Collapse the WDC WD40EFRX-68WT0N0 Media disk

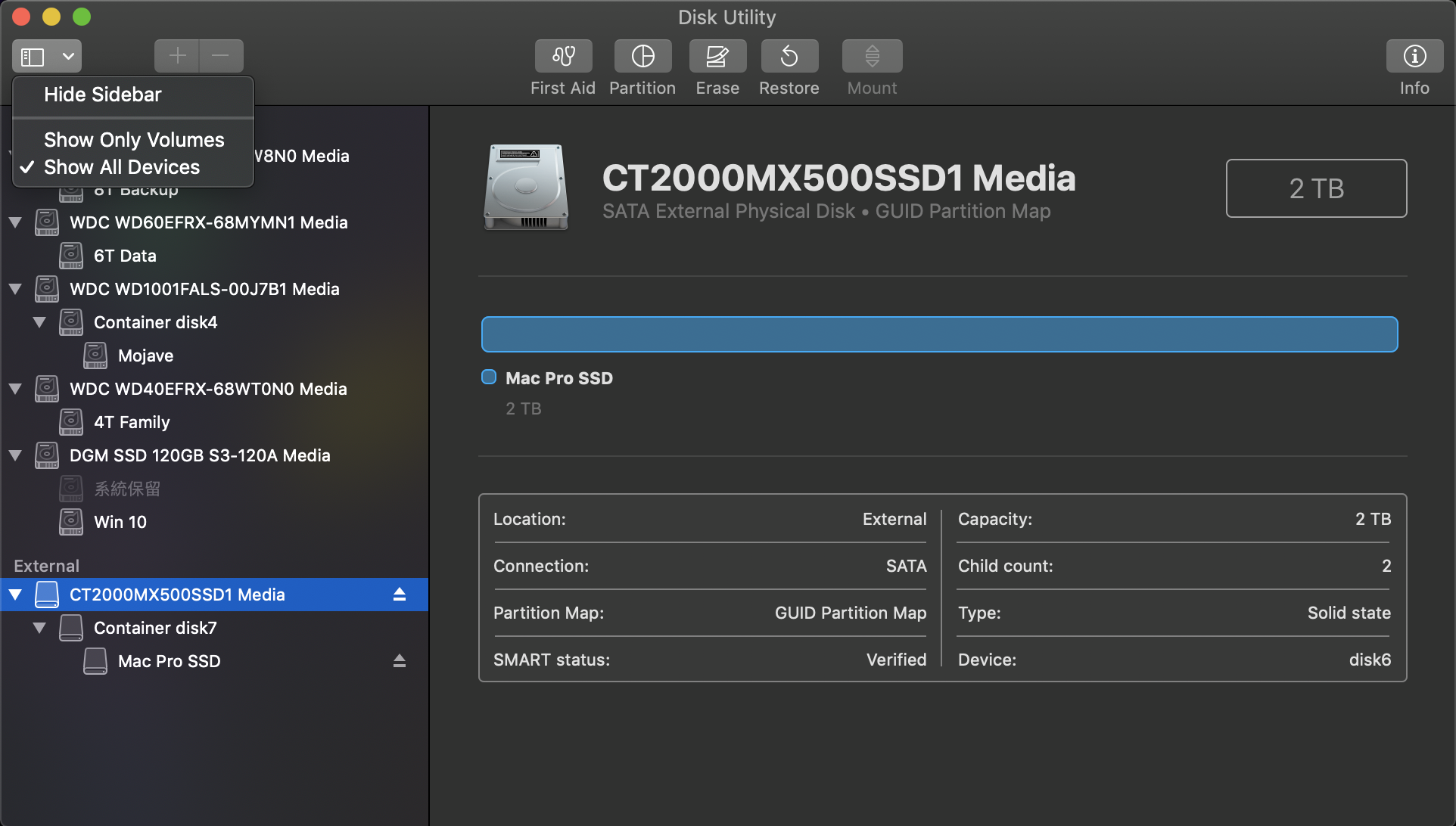click(15, 389)
